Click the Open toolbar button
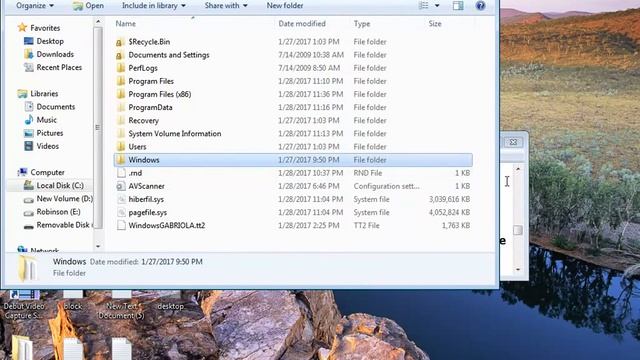The height and width of the screenshot is (360, 640). pos(88,6)
